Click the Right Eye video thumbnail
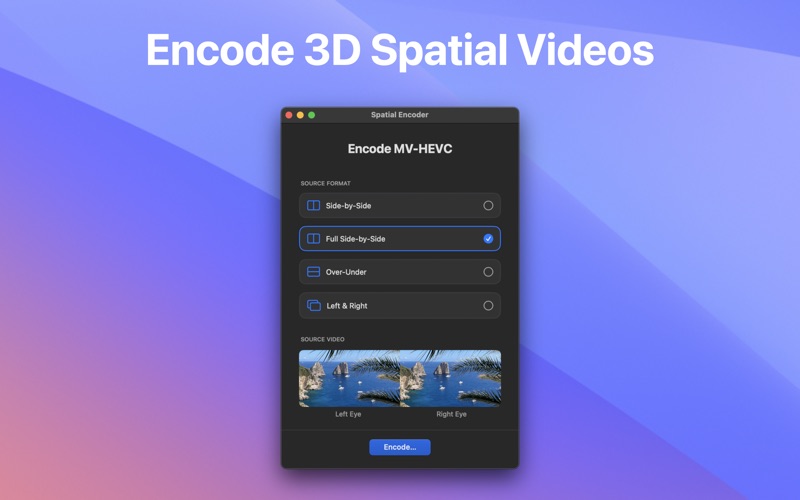 [451, 378]
